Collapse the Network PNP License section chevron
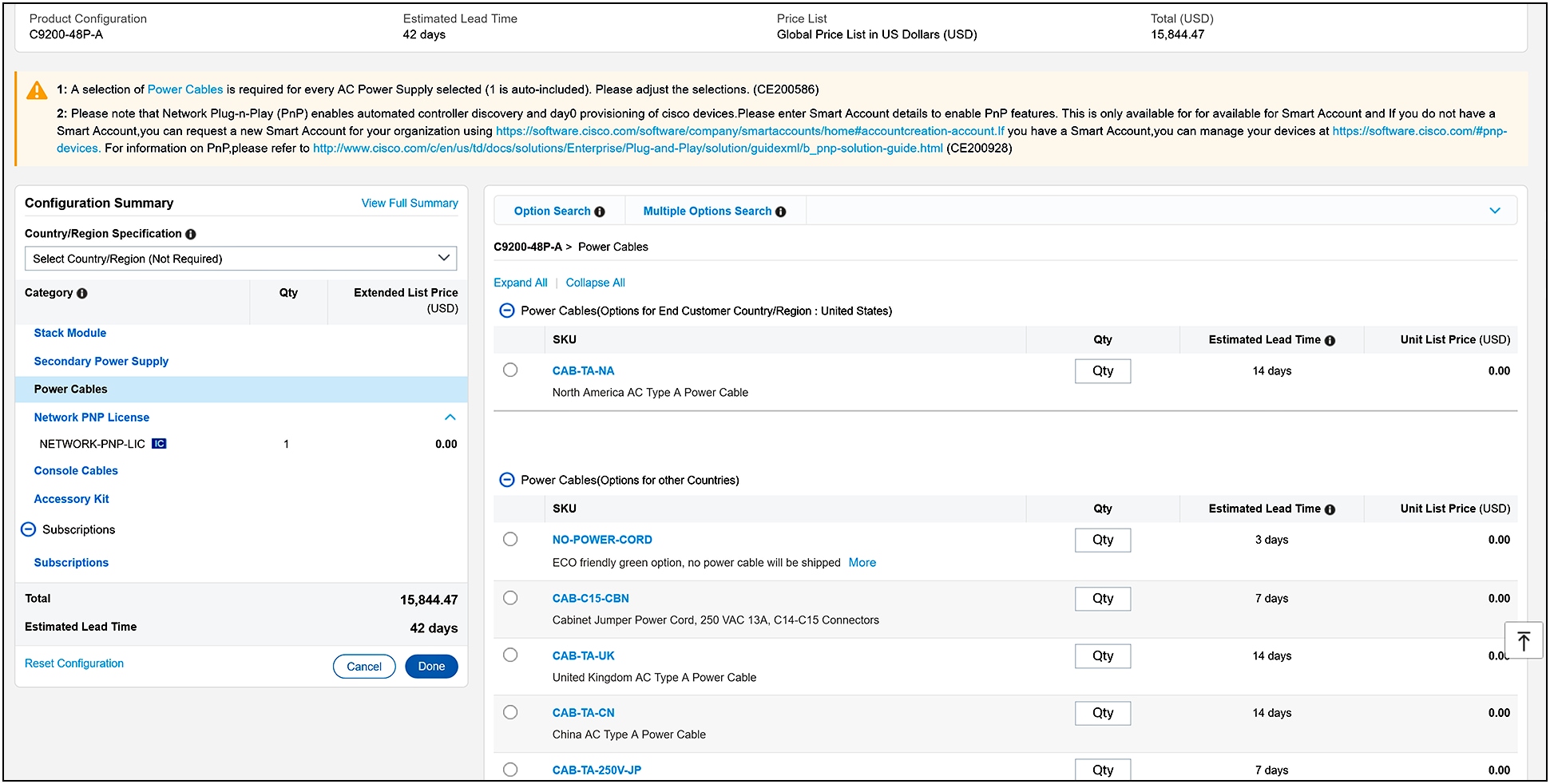This screenshot has width=1550, height=784. pyautogui.click(x=450, y=418)
